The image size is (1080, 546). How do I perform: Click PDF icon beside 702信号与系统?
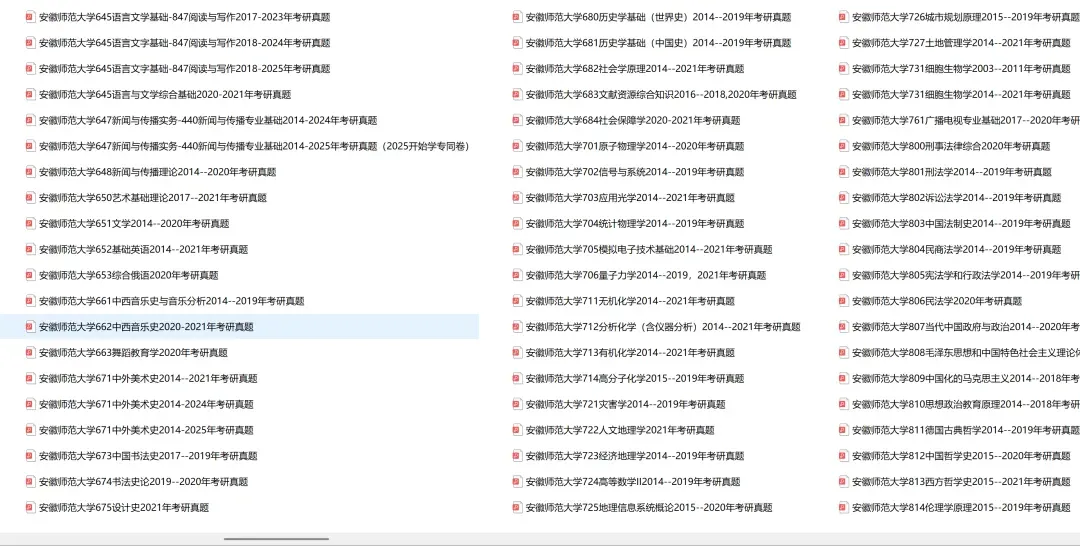[517, 171]
